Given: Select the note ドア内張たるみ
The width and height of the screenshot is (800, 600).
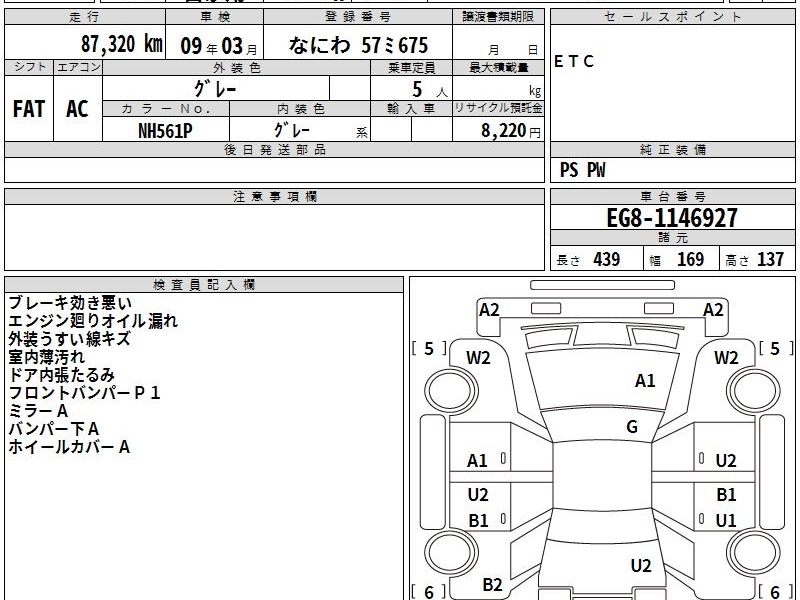Looking at the screenshot, I should pyautogui.click(x=62, y=375).
